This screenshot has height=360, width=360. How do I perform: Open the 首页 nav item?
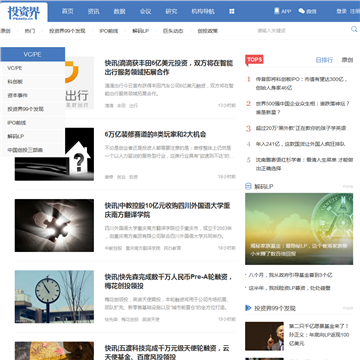[x=68, y=11]
